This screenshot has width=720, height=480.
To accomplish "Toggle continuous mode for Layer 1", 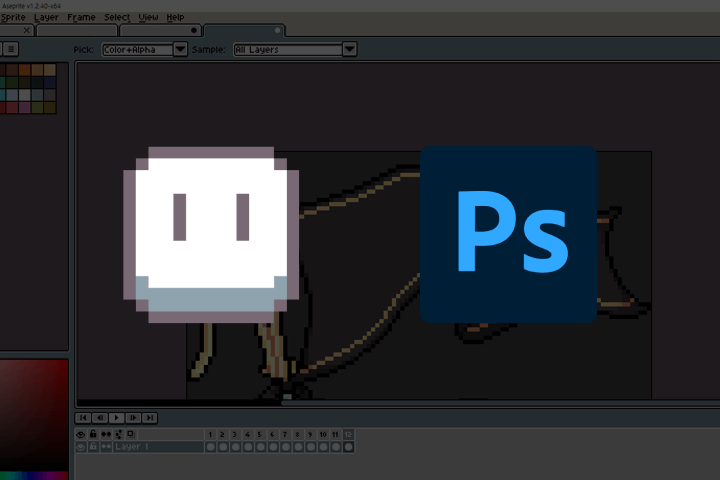I will [106, 447].
